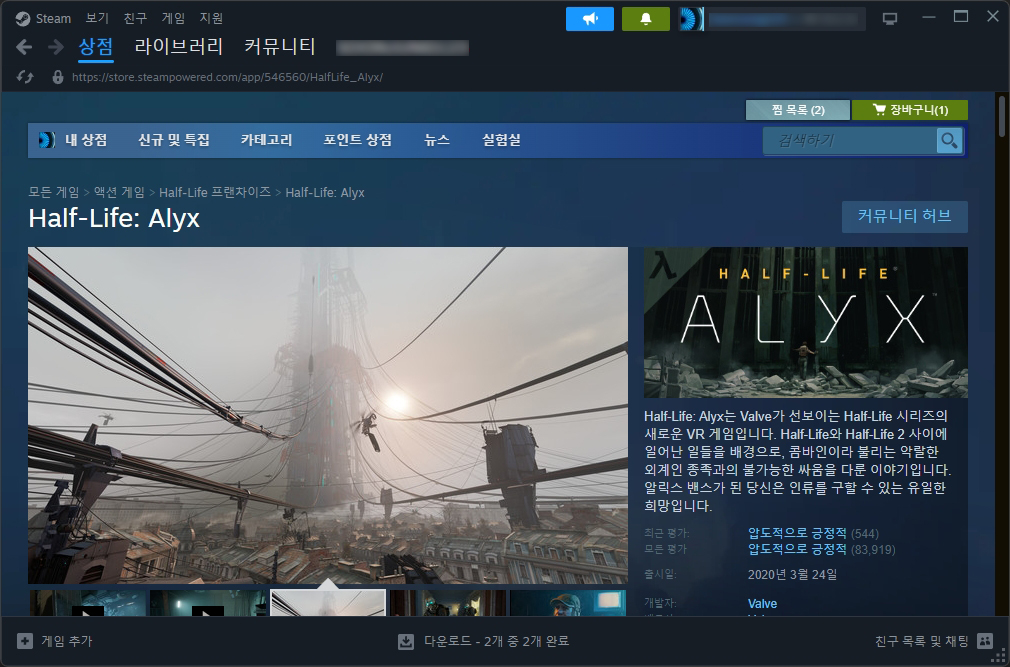Go forward with the right arrow
This screenshot has width=1010, height=667.
click(56, 47)
